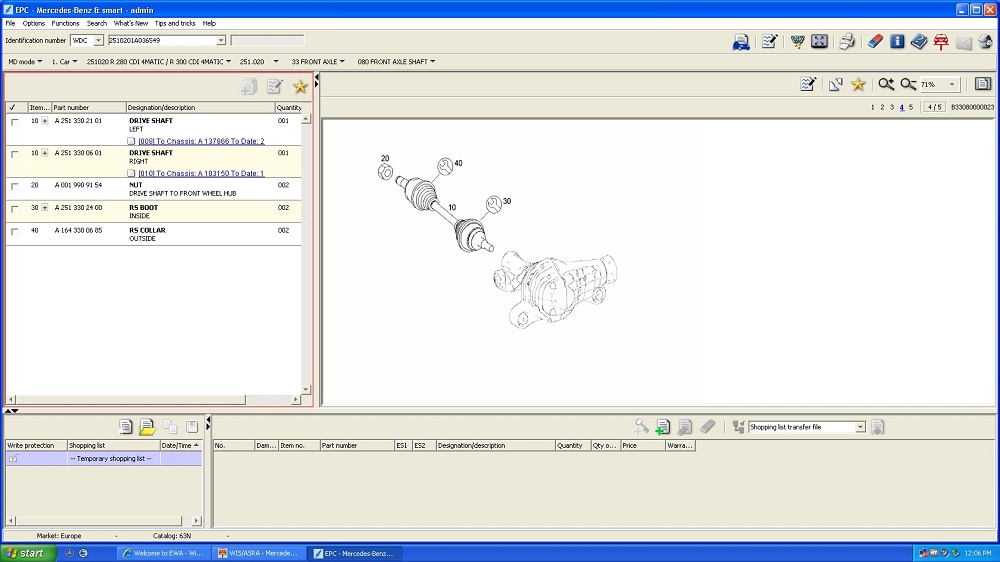Open the File menu
The width and height of the screenshot is (1000, 562).
tap(10, 23)
